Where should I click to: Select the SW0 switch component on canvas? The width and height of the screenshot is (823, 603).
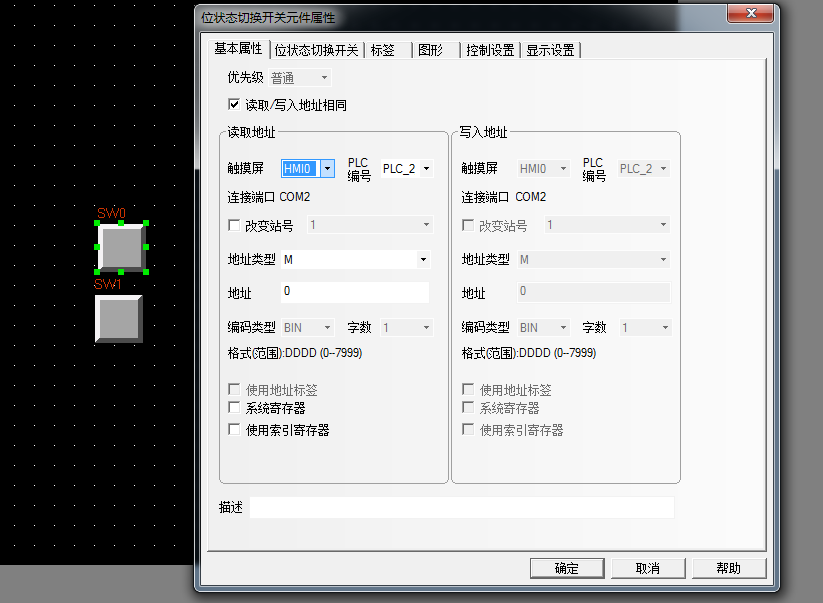[122, 246]
